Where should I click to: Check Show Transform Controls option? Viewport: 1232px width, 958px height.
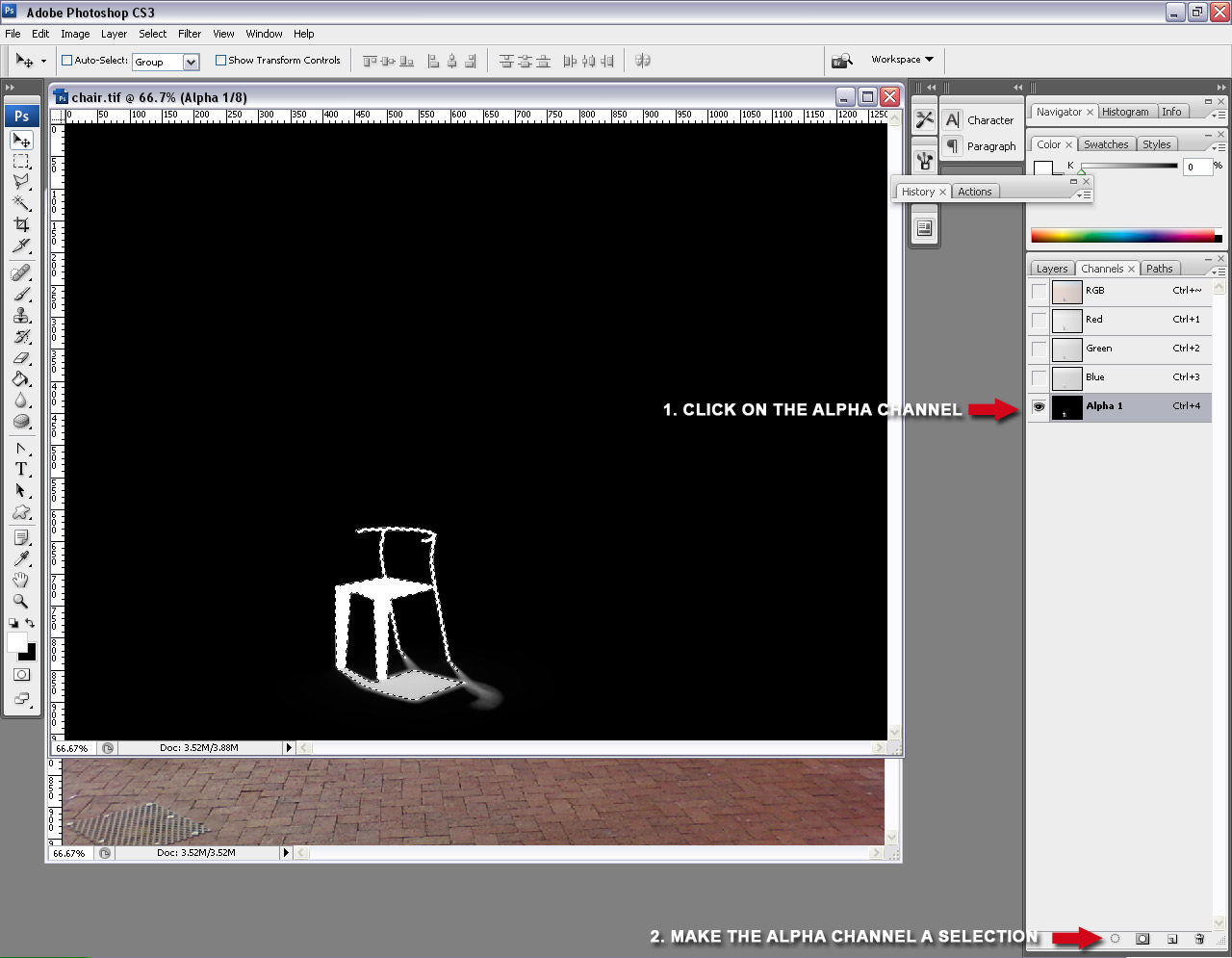219,60
